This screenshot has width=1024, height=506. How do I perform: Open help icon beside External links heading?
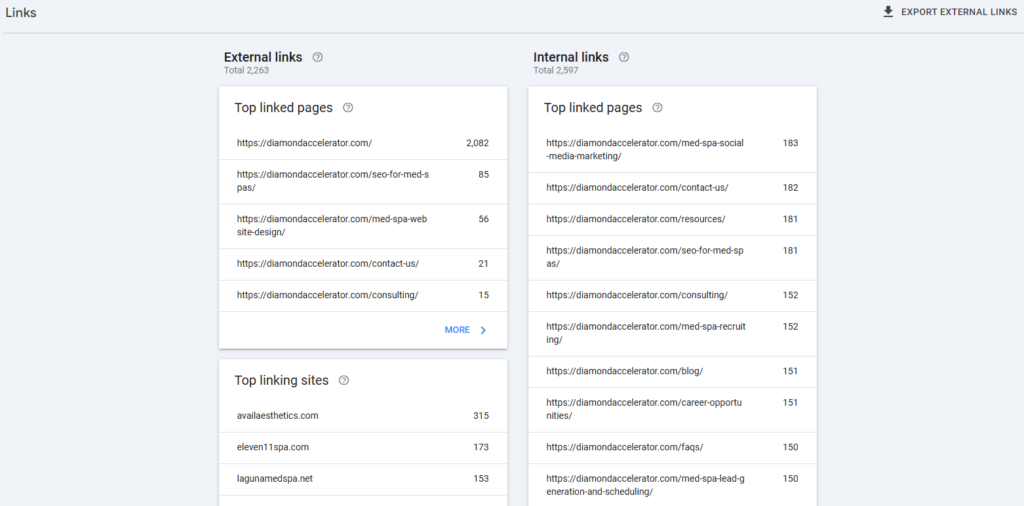click(x=317, y=57)
